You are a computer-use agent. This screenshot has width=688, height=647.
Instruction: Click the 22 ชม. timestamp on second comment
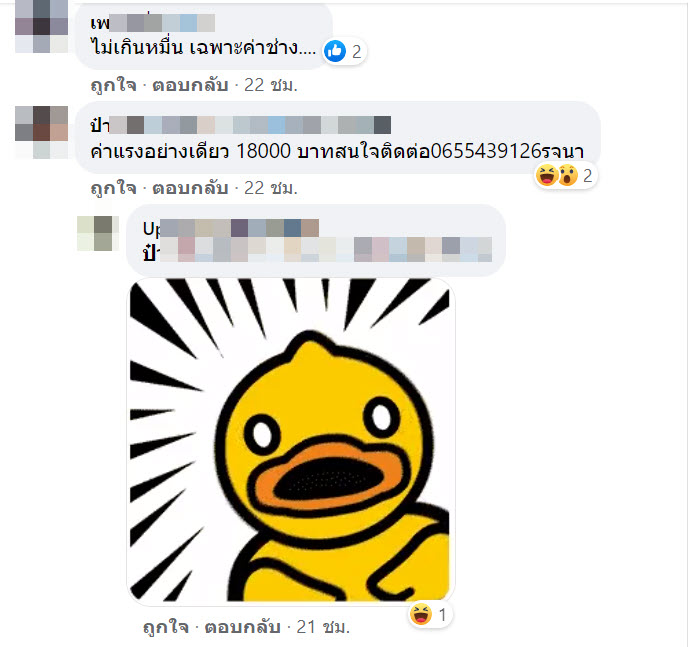pyautogui.click(x=271, y=188)
